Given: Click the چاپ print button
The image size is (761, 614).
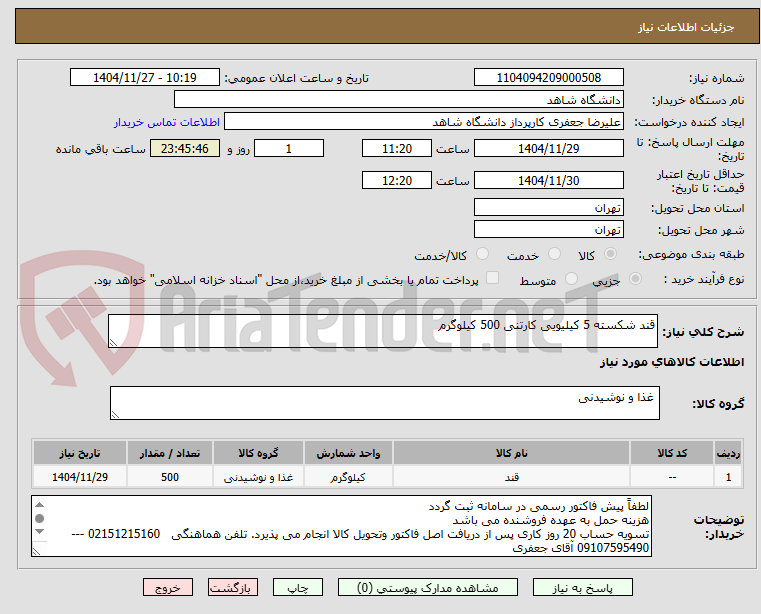Looking at the screenshot, I should [x=298, y=587].
